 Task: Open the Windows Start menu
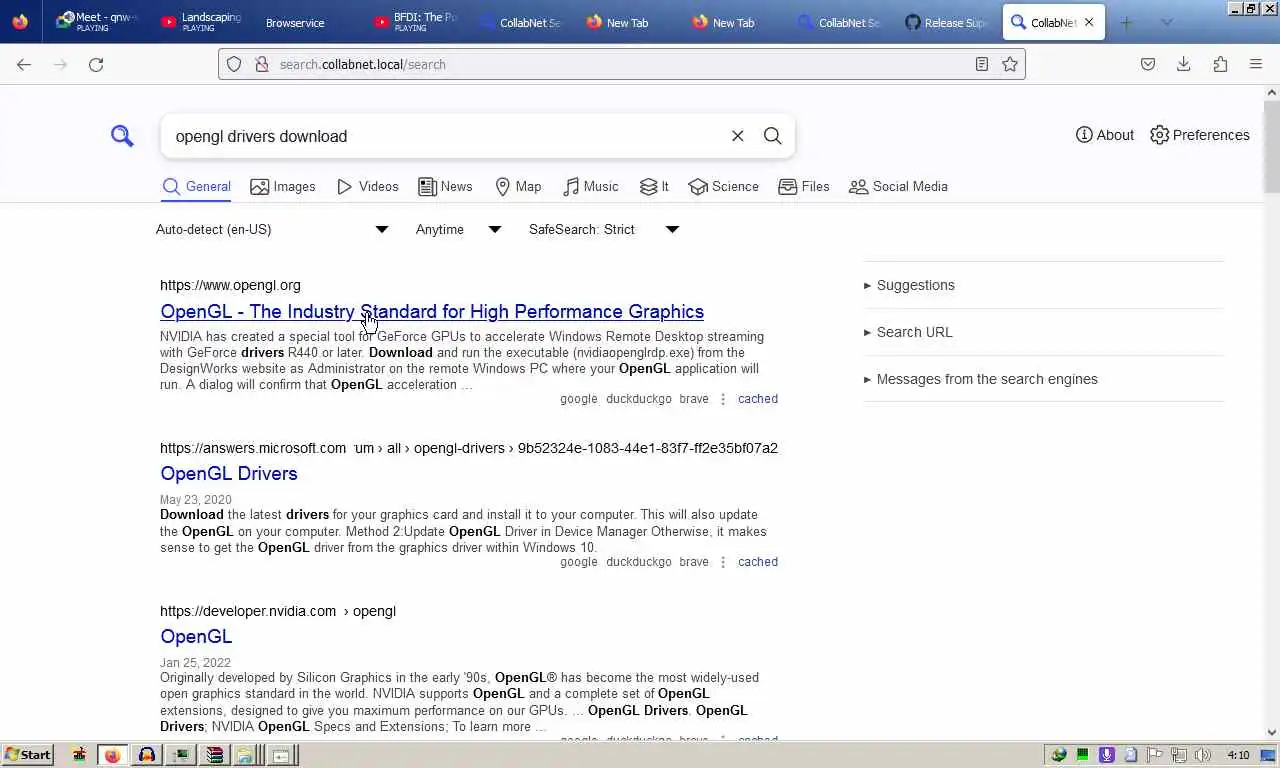pos(27,755)
